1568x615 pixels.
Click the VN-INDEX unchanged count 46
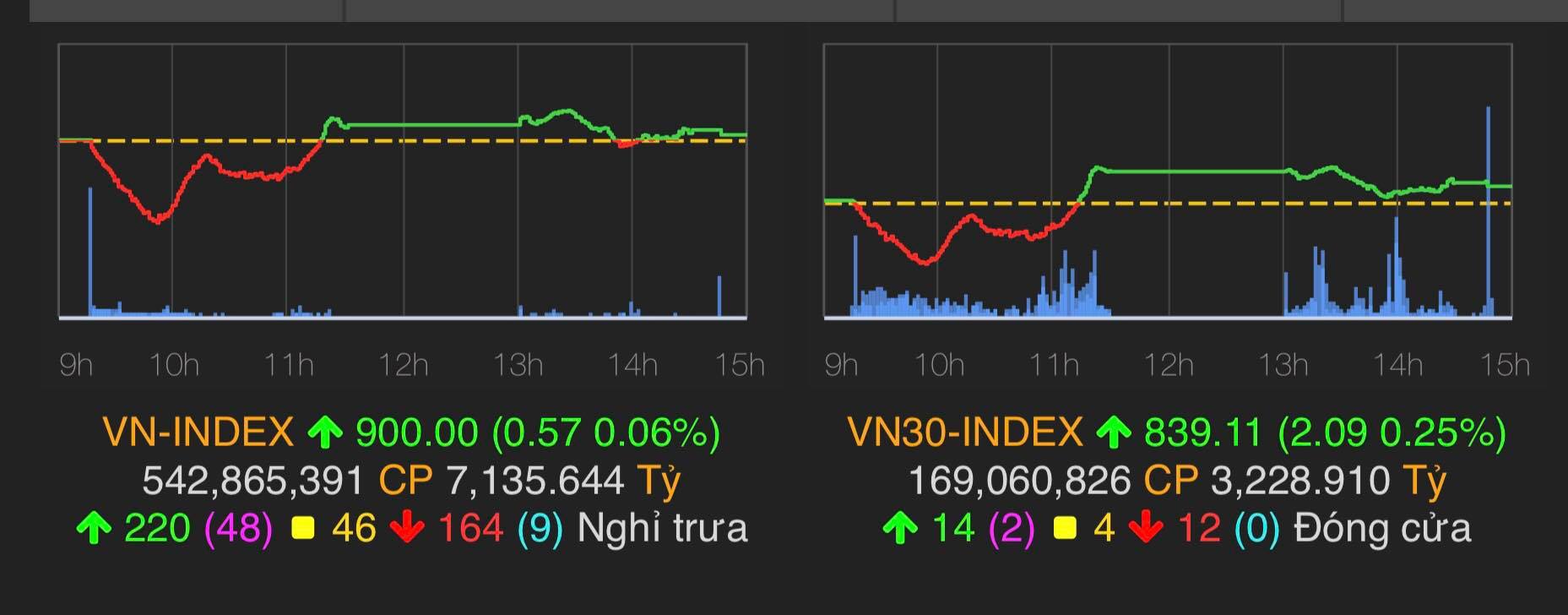pyautogui.click(x=354, y=529)
